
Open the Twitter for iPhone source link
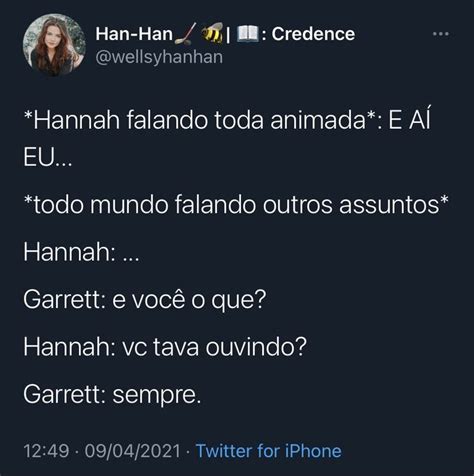(x=268, y=451)
